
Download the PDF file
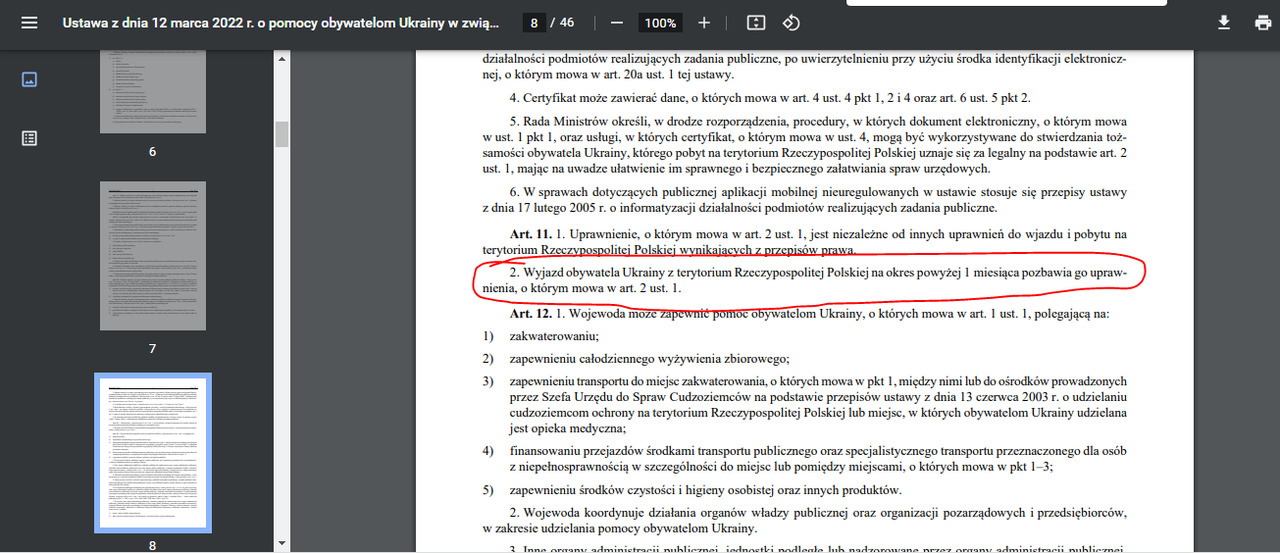click(x=1223, y=22)
